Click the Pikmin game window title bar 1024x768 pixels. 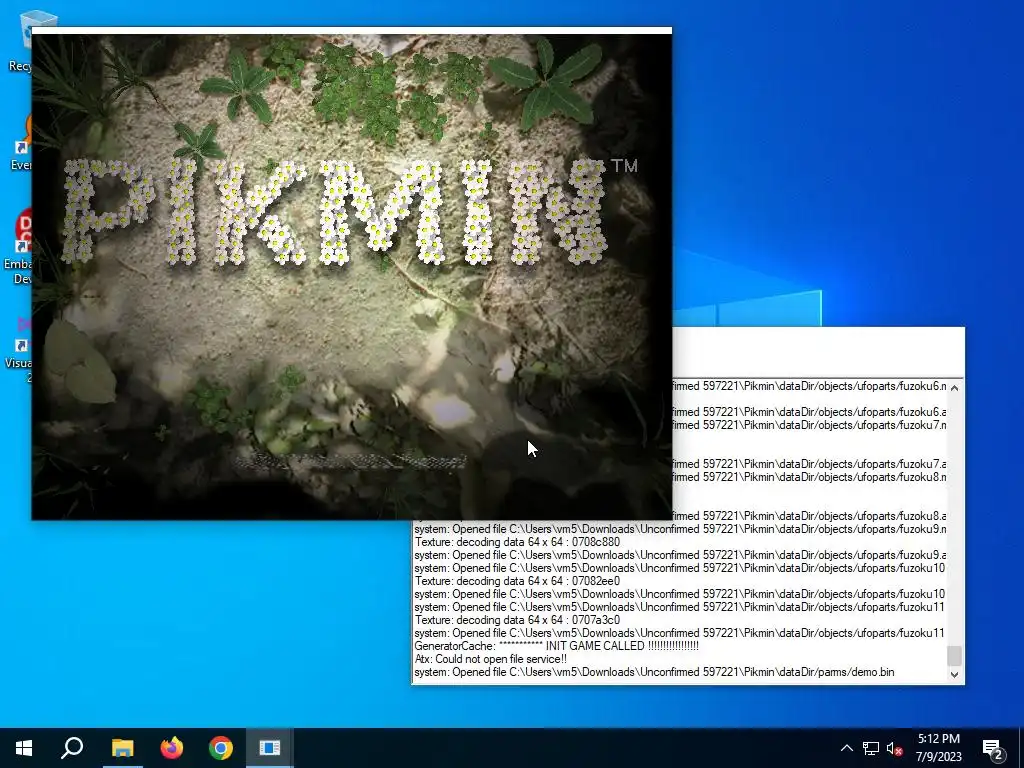point(351,30)
